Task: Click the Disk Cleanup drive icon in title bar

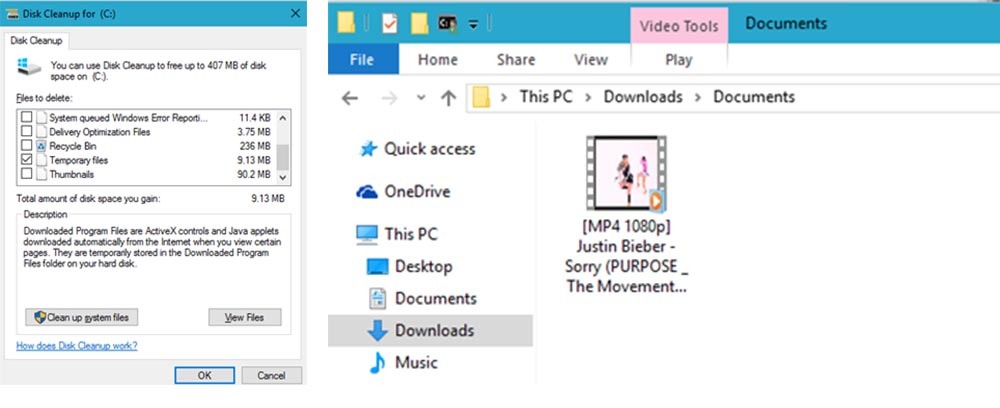Action: (12, 14)
